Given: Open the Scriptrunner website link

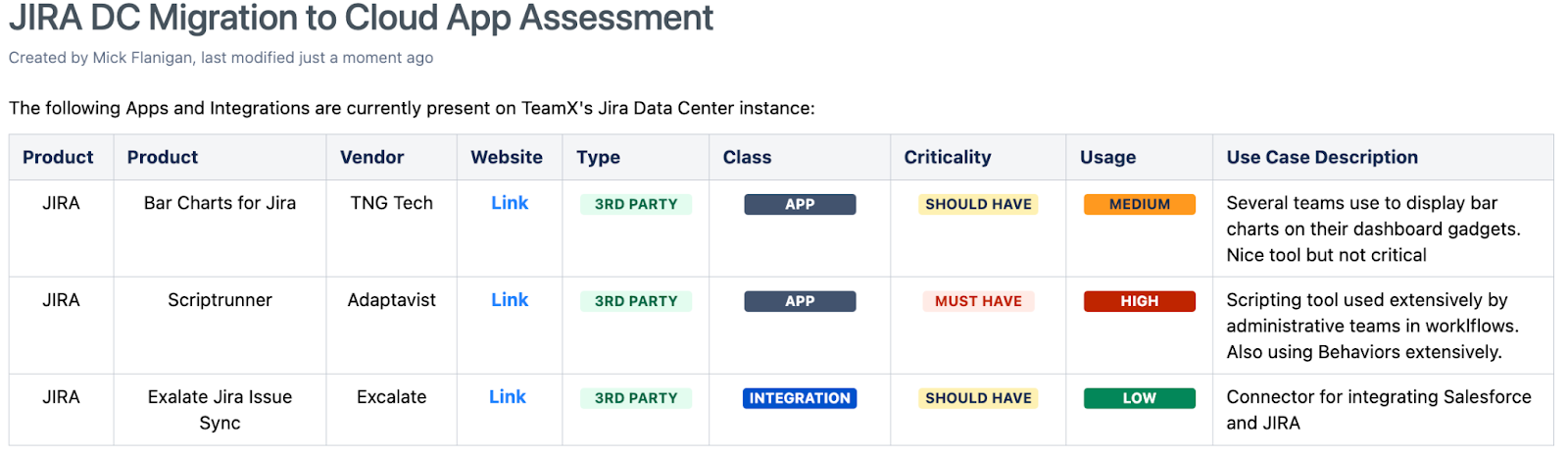Looking at the screenshot, I should pos(510,300).
